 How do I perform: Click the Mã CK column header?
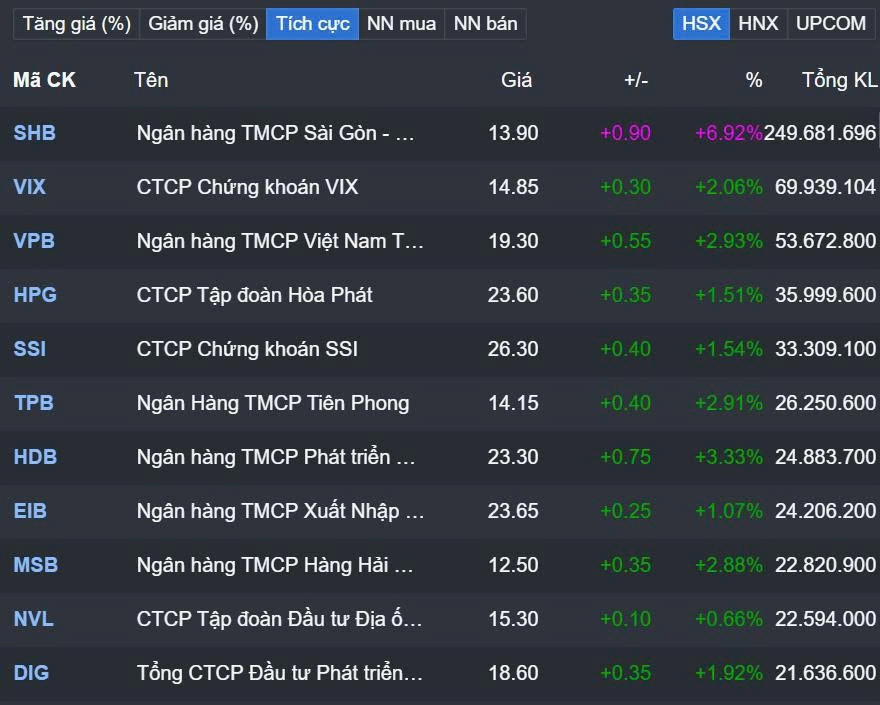pos(44,80)
